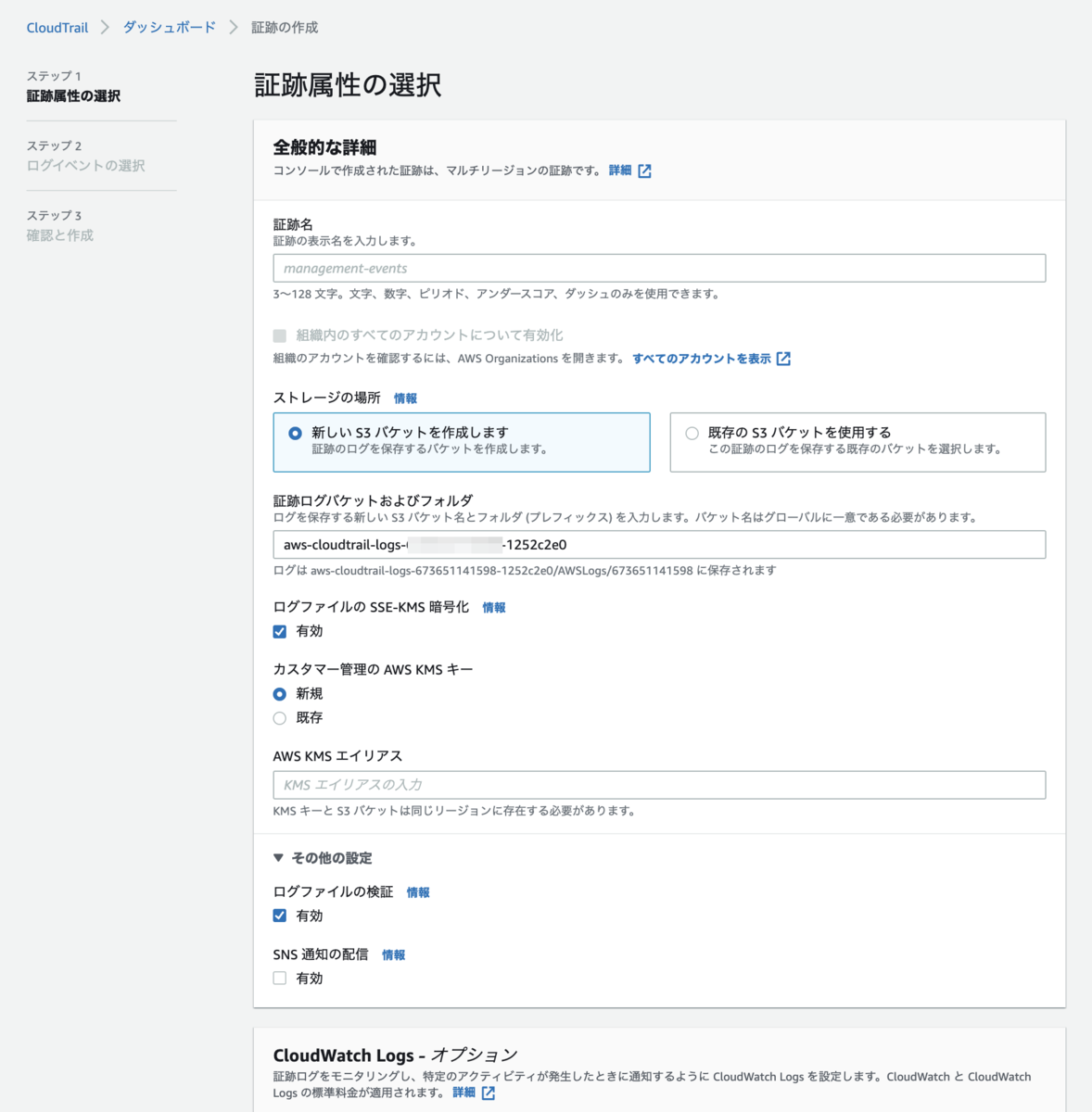
Task: Uncheck ログファイルの SSE-KMS 暗号化 有効 checkbox
Action: (x=280, y=631)
